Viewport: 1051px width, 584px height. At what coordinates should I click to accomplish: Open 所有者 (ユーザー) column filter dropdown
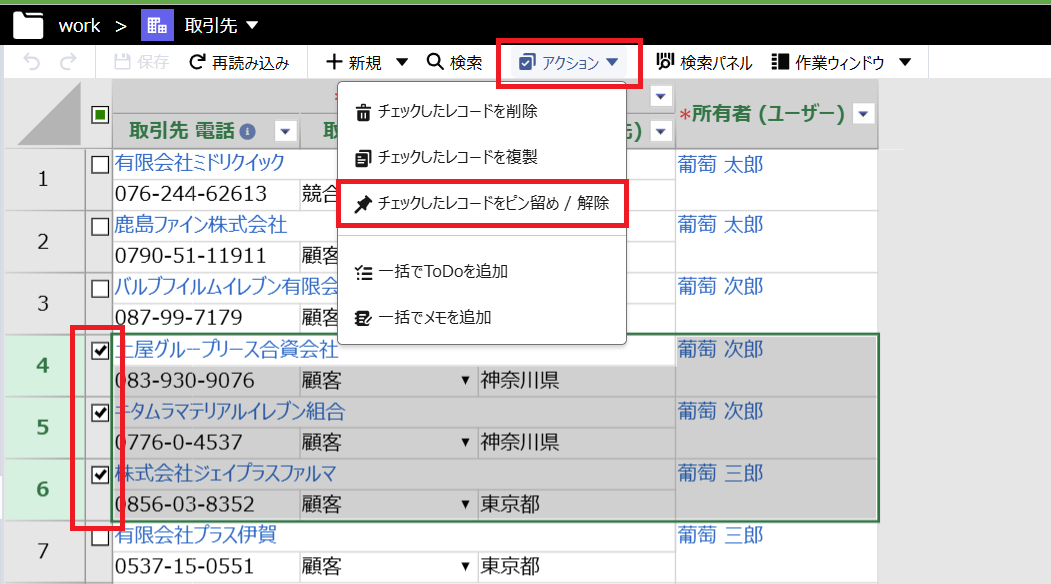click(863, 114)
